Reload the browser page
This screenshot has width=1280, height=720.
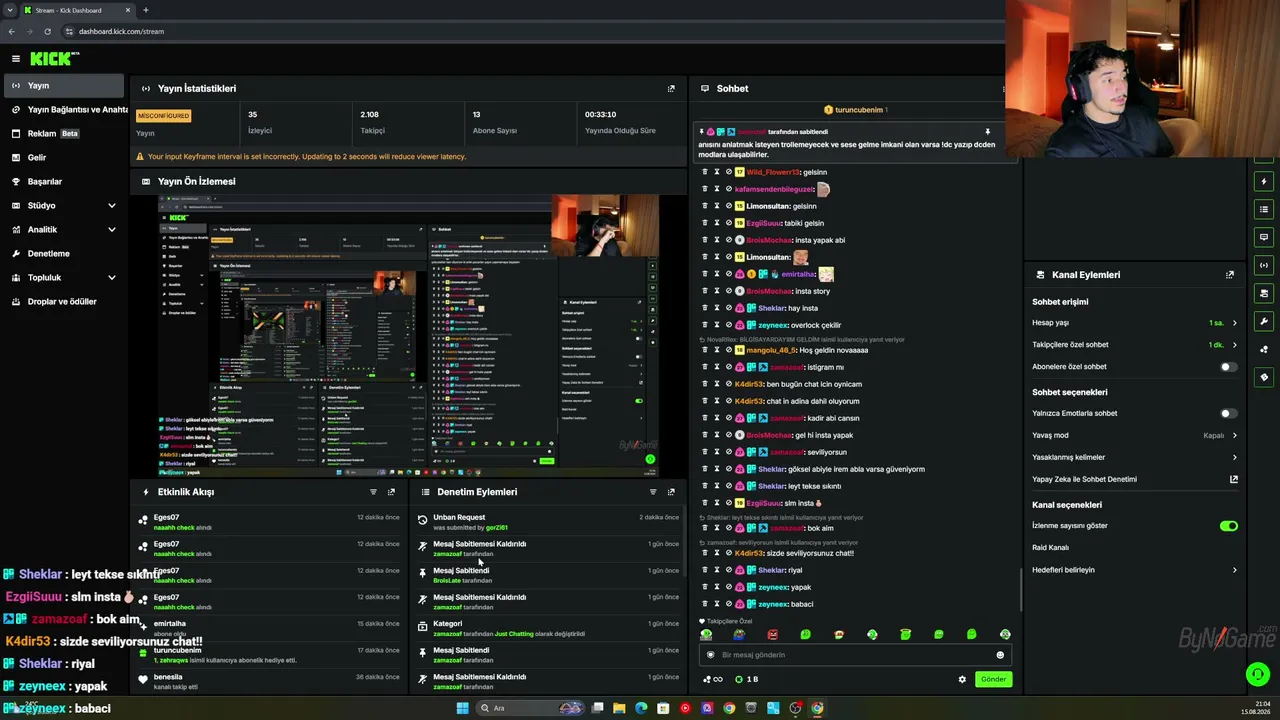click(x=47, y=31)
